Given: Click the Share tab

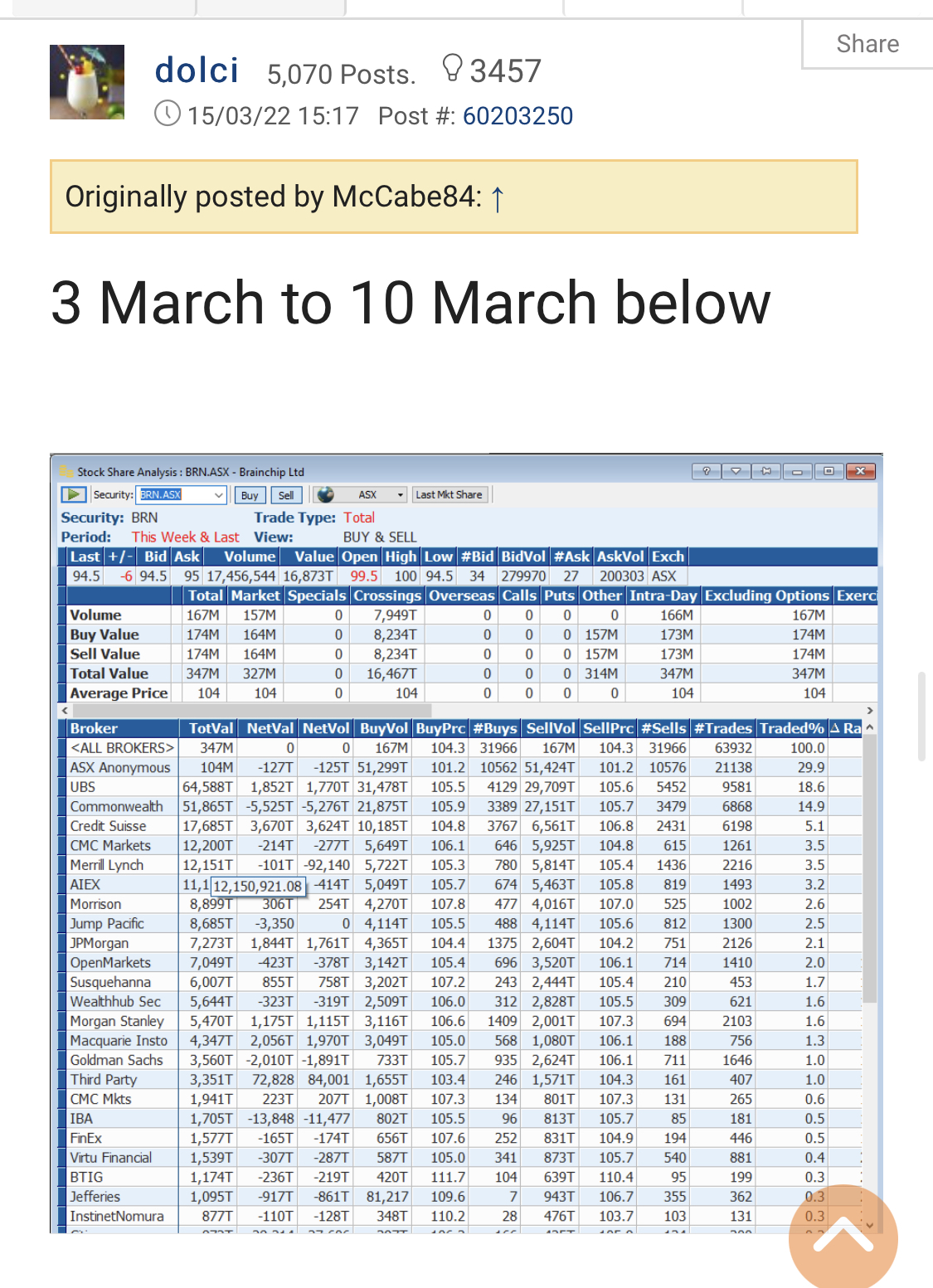Looking at the screenshot, I should point(867,44).
